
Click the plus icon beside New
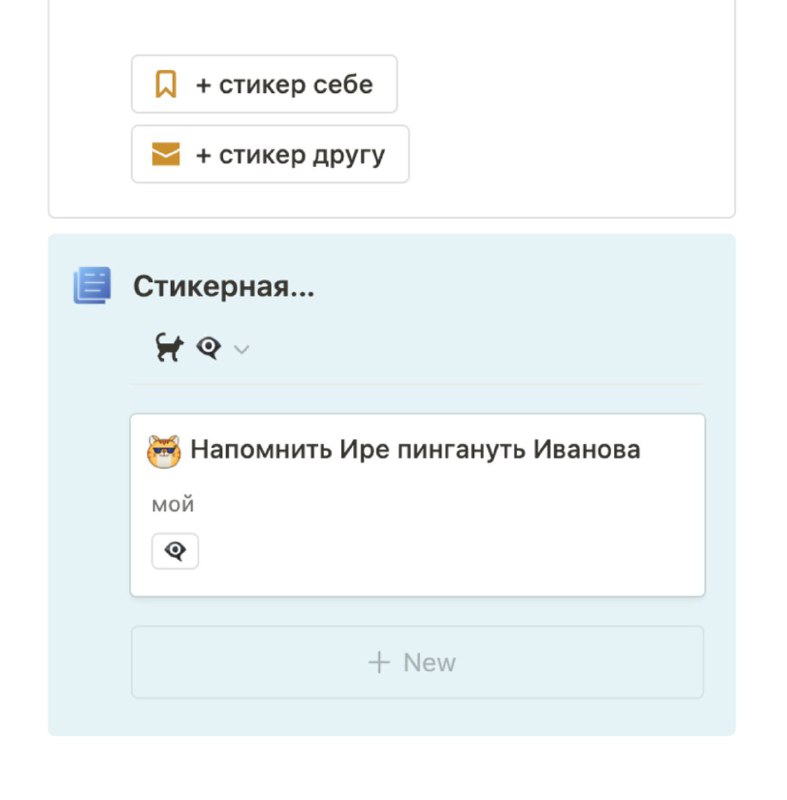379,662
